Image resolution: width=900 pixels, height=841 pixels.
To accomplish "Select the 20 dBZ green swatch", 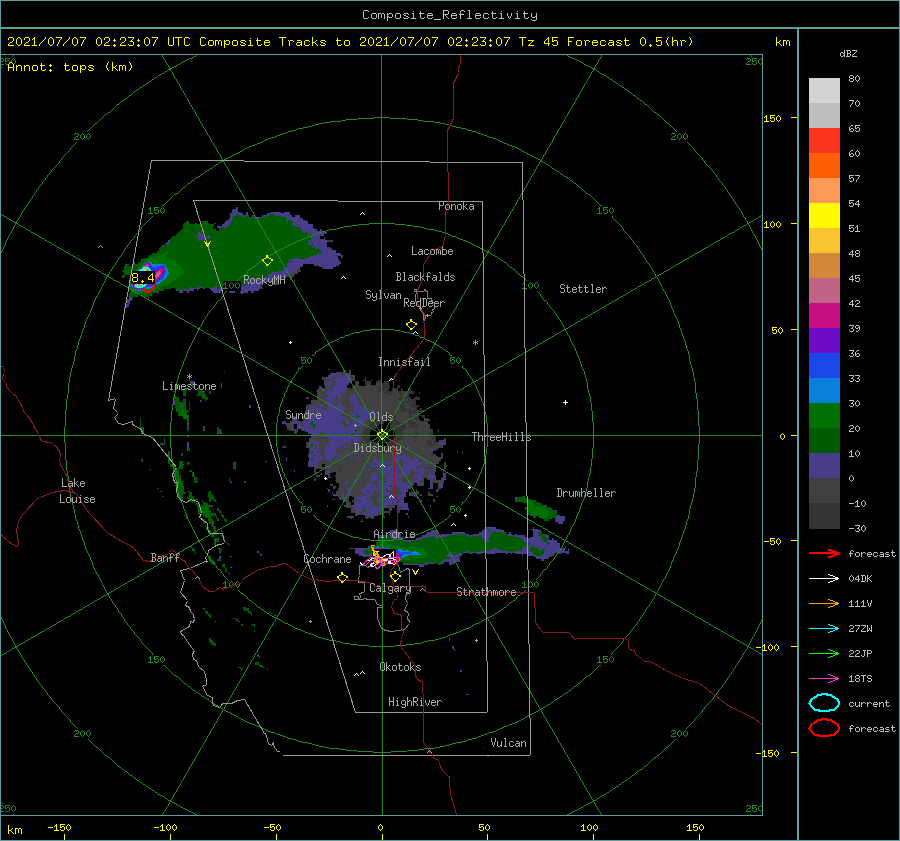I will tap(824, 415).
